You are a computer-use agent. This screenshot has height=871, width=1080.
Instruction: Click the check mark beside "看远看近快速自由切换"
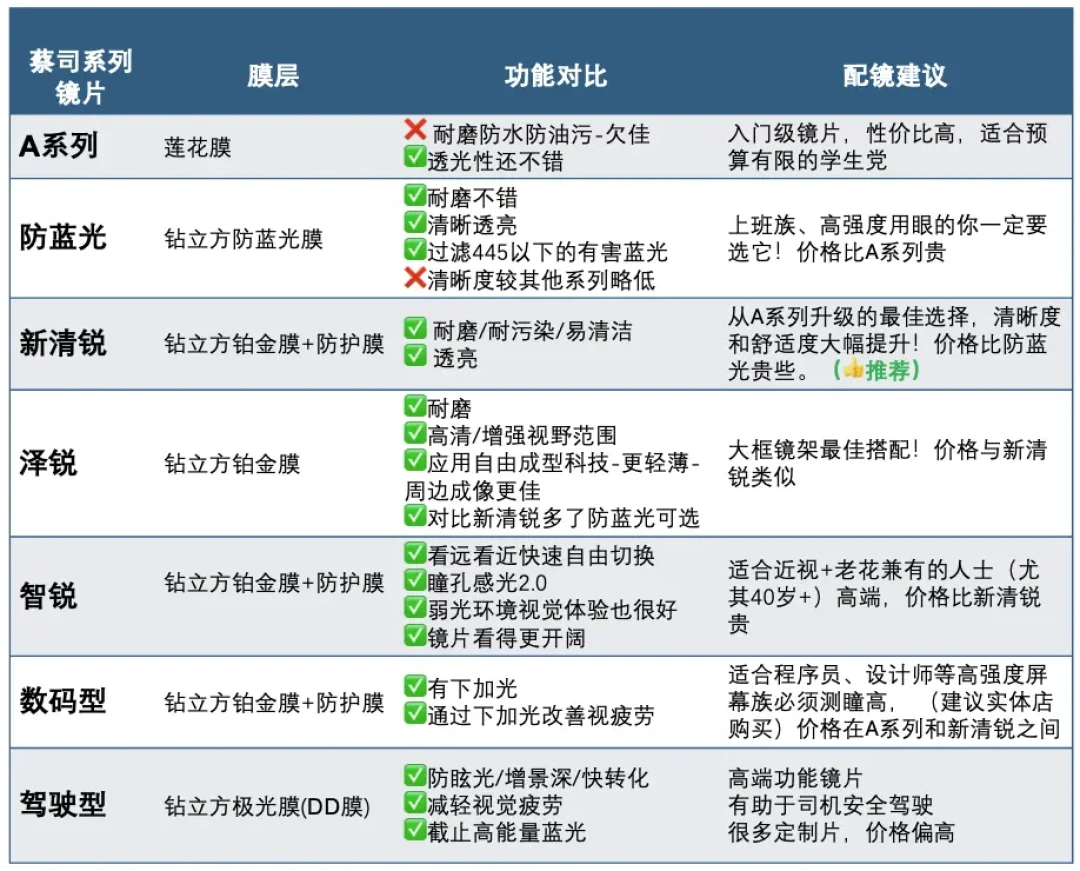[415, 552]
